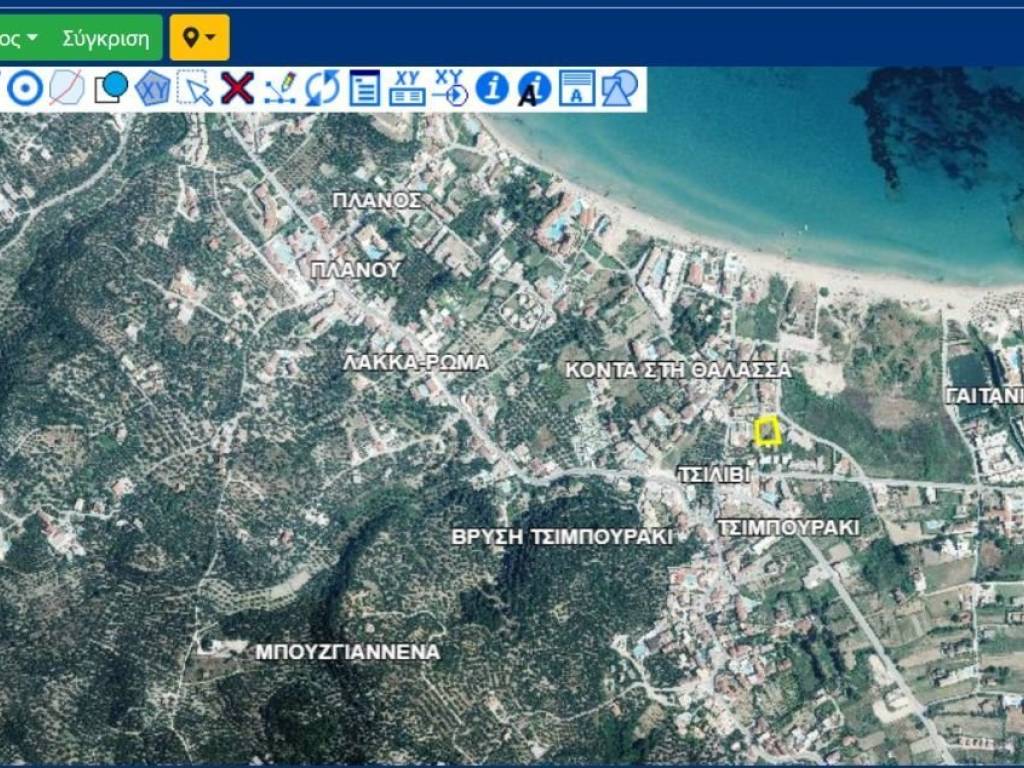Image resolution: width=1024 pixels, height=768 pixels.
Task: Open the XY coordinates table tool
Action: (x=407, y=89)
